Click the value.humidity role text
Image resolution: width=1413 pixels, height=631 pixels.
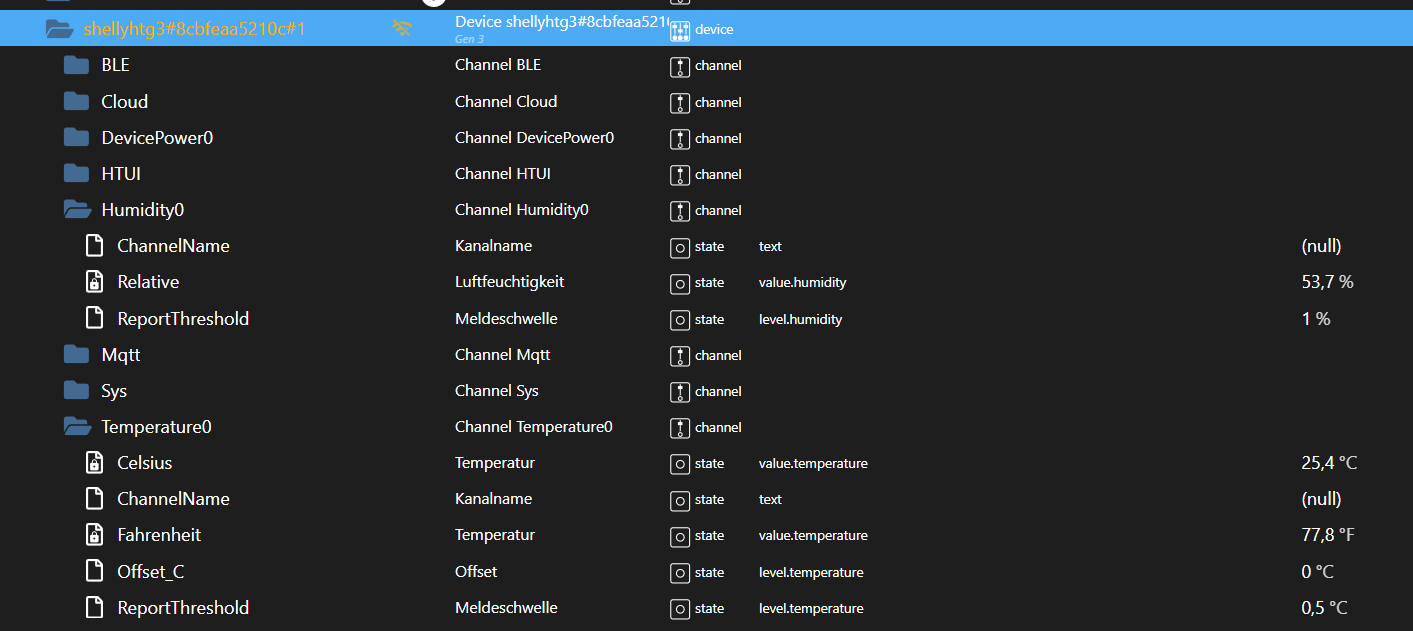coord(802,283)
